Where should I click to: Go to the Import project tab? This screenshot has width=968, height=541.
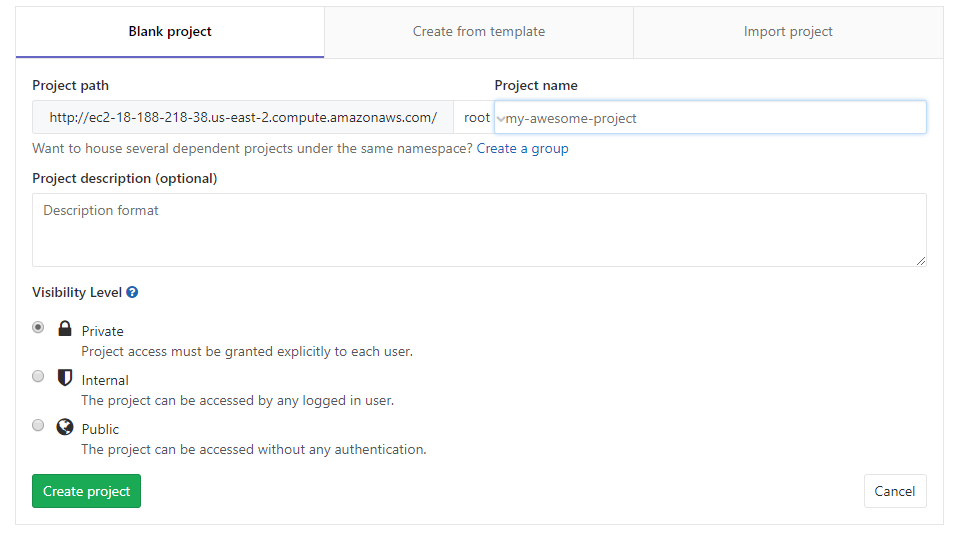click(x=788, y=32)
